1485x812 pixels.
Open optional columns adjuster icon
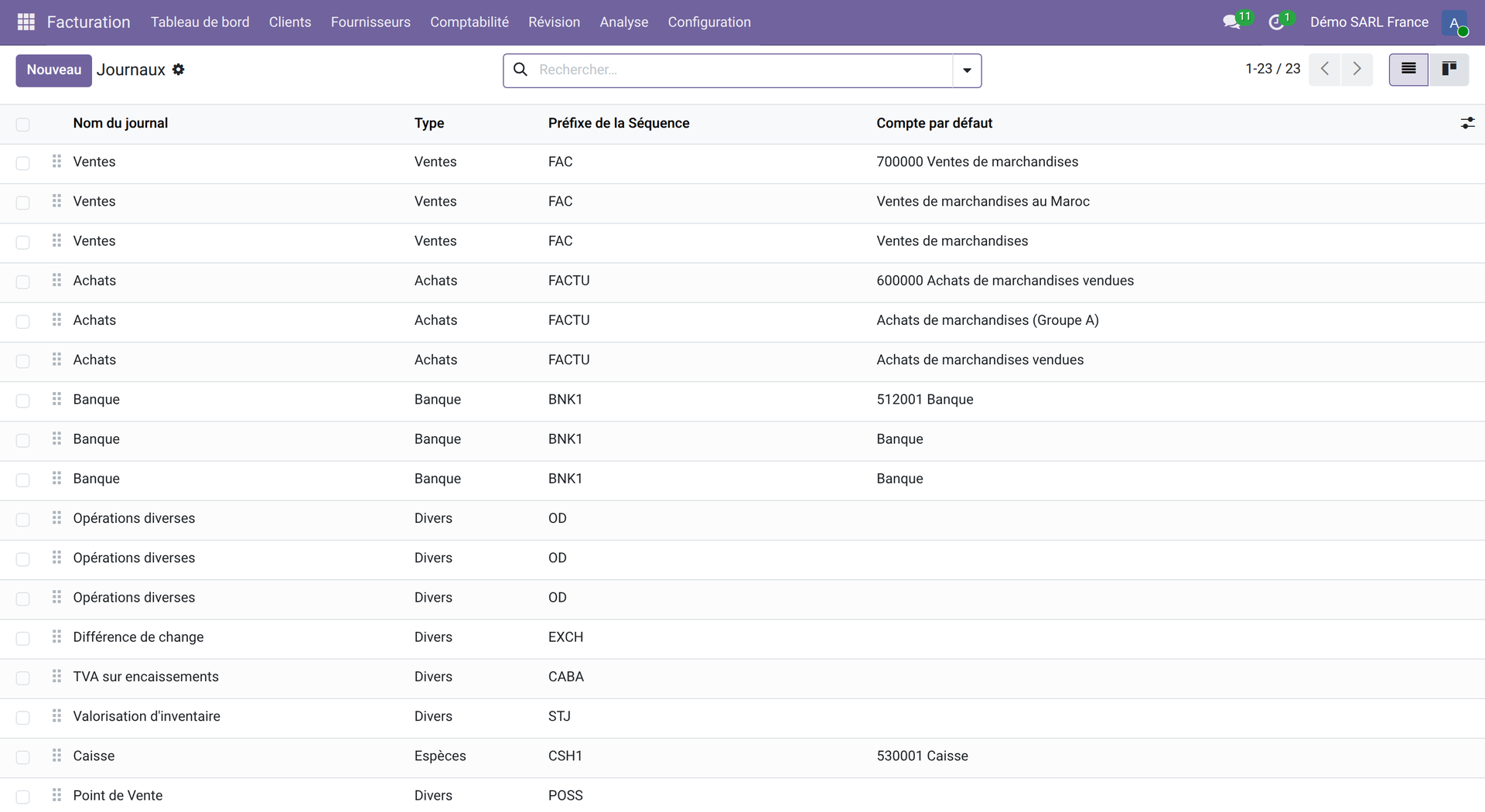coord(1467,123)
